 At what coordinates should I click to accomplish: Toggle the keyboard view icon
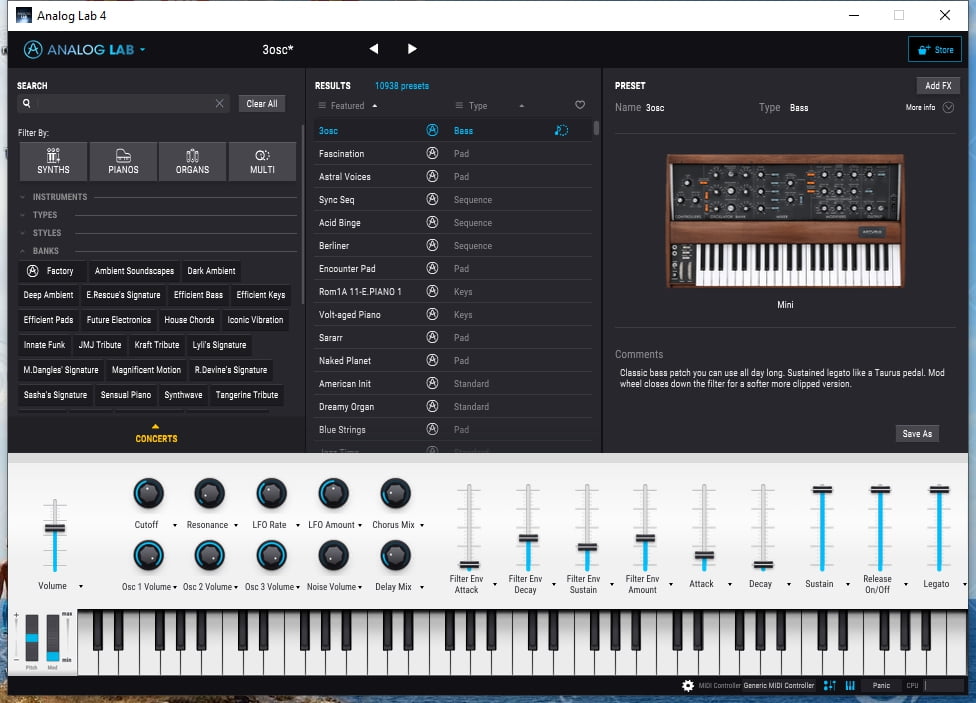(850, 686)
